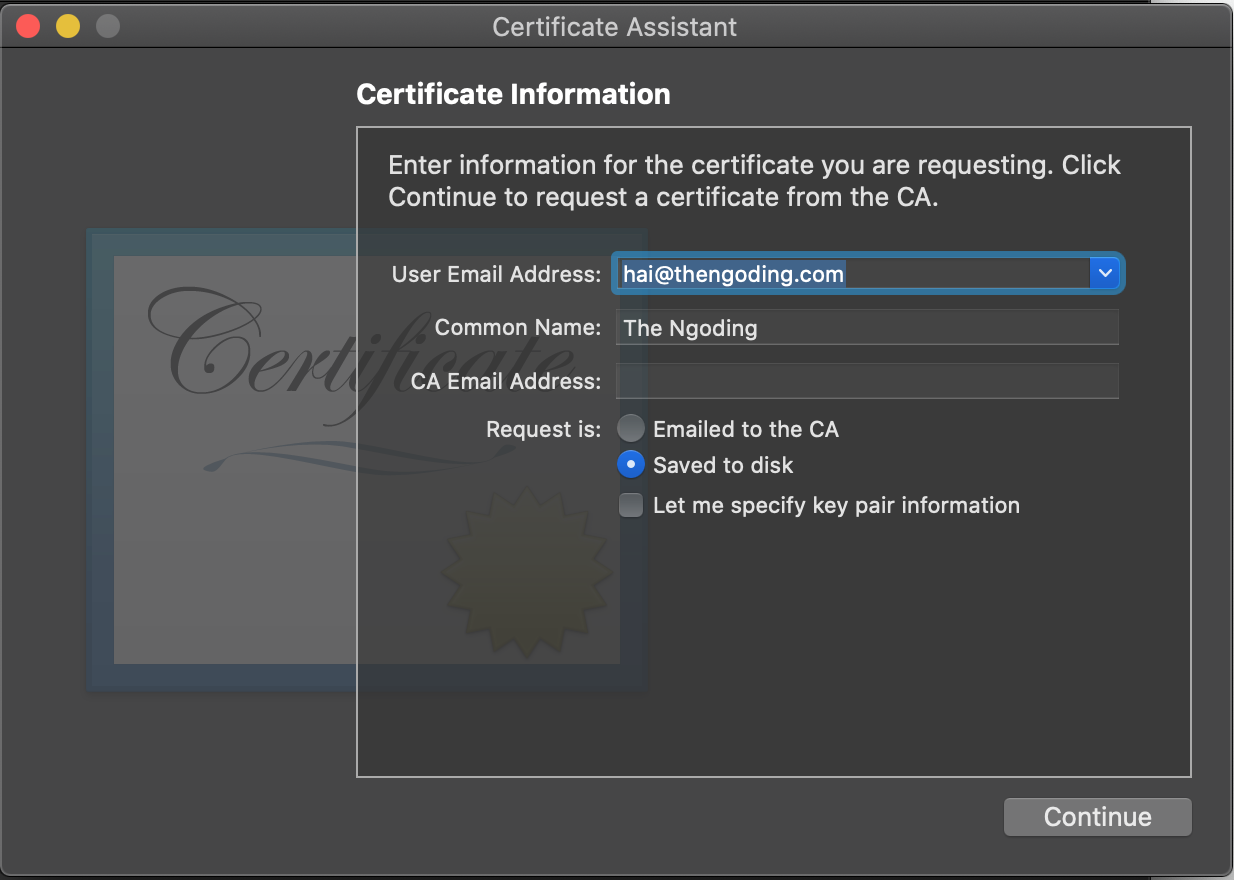Click the Continue button

1097,817
